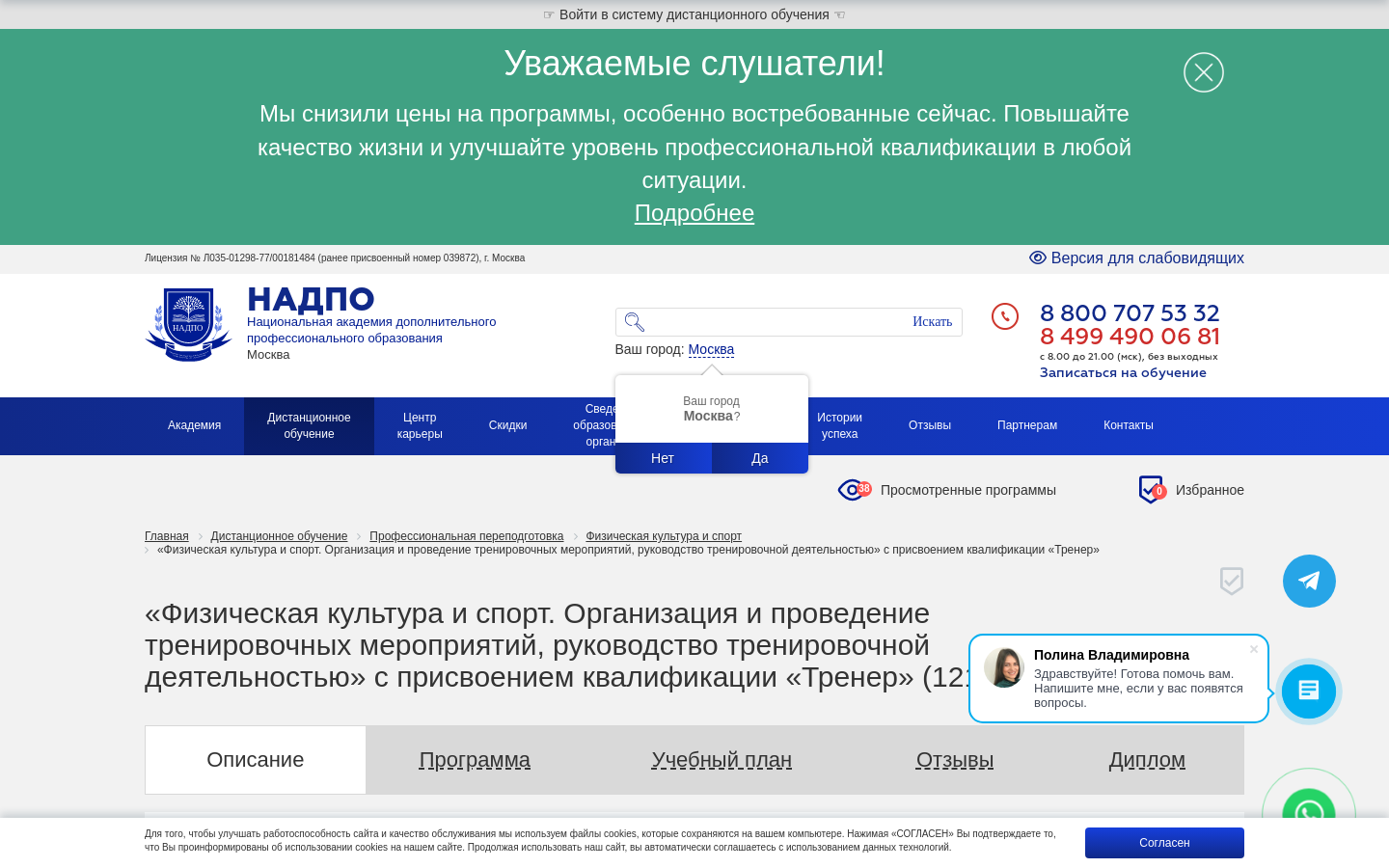Image resolution: width=1389 pixels, height=868 pixels.
Task: Open the Академия menu item
Action: pyautogui.click(x=194, y=425)
